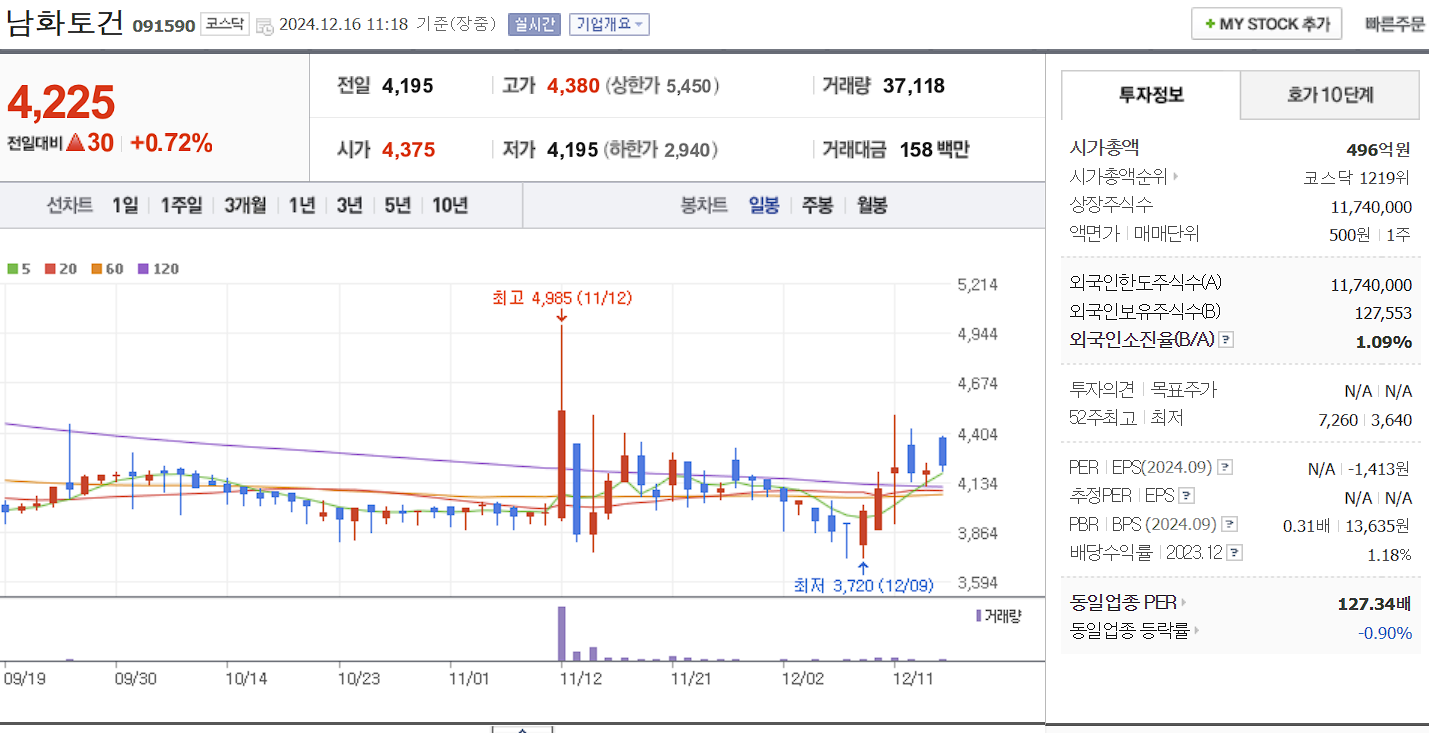
Task: Add to MY STOCK 추가
Action: pyautogui.click(x=1266, y=24)
